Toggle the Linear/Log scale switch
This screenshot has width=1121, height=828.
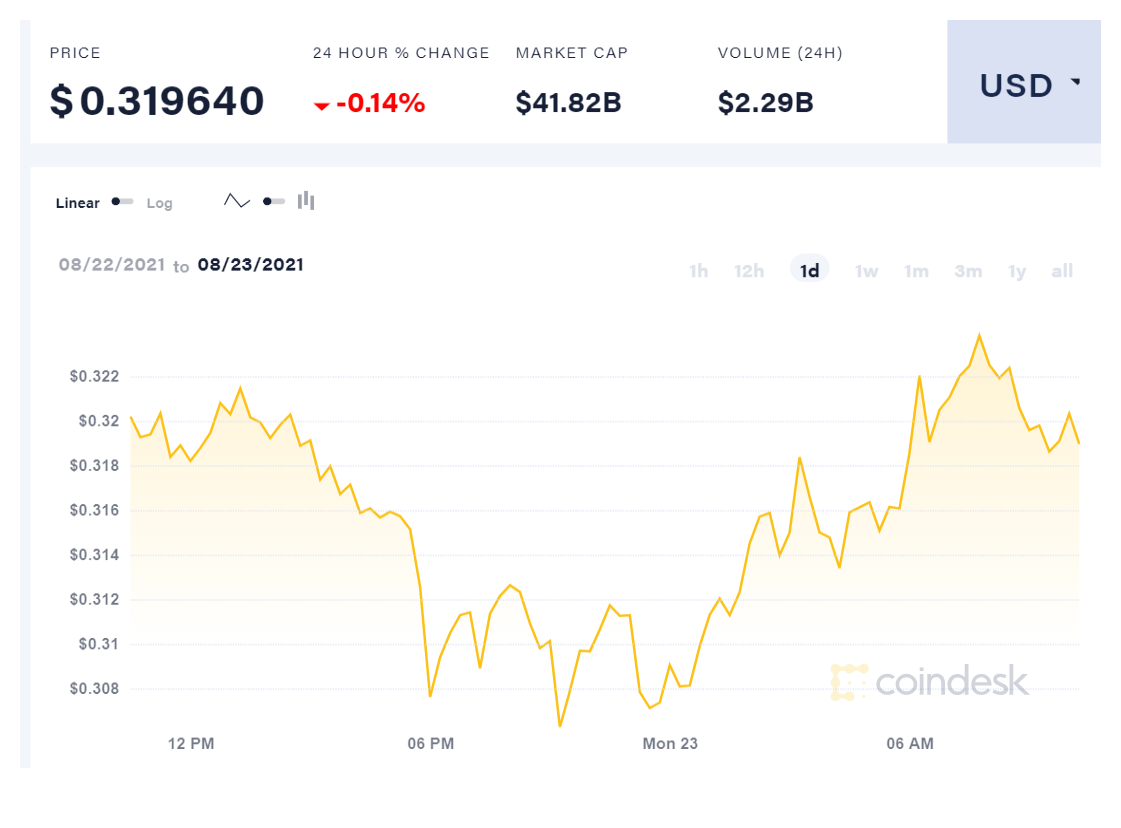[x=123, y=202]
